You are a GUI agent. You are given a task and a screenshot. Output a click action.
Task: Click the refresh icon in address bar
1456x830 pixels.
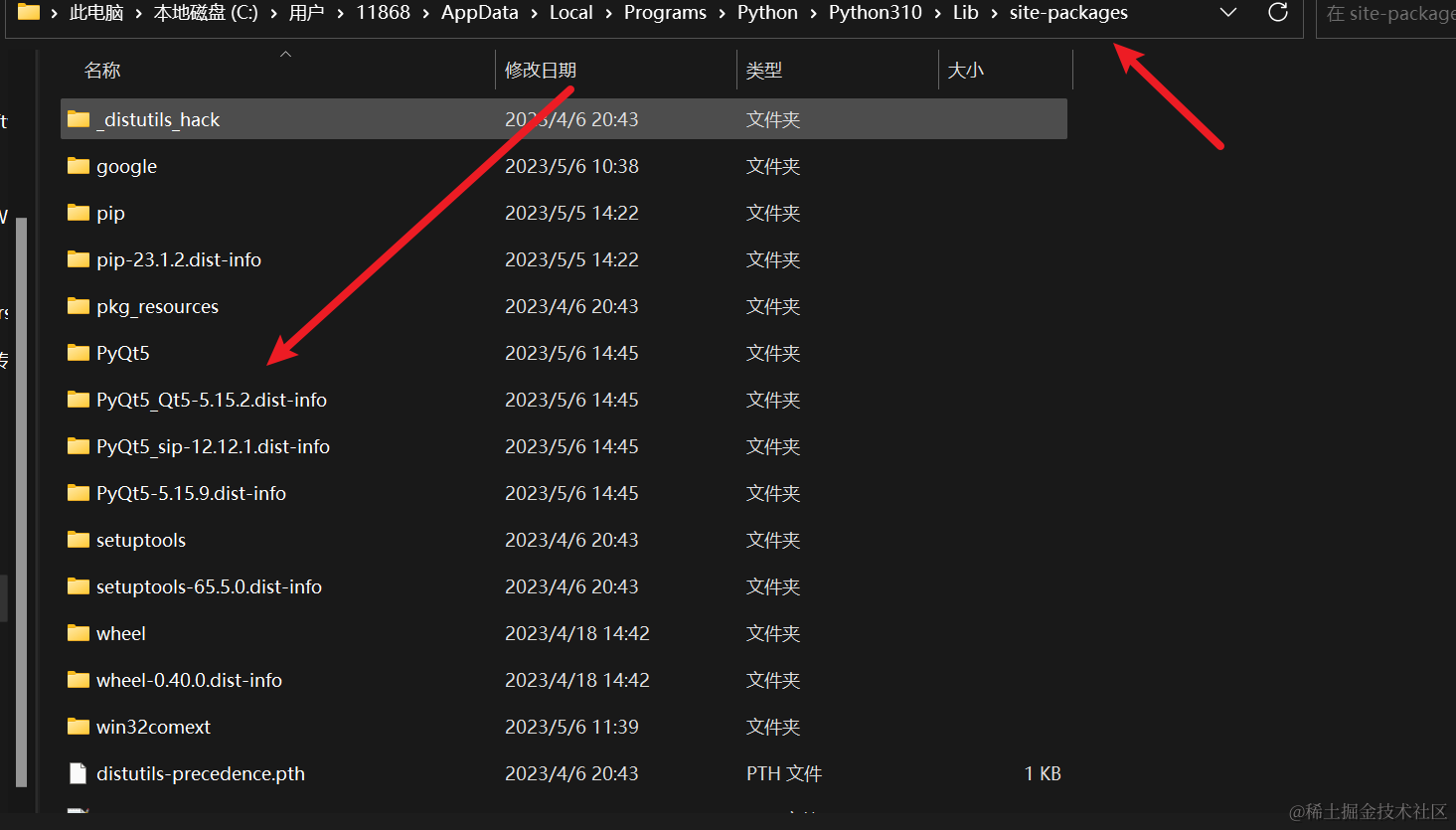click(x=1278, y=13)
